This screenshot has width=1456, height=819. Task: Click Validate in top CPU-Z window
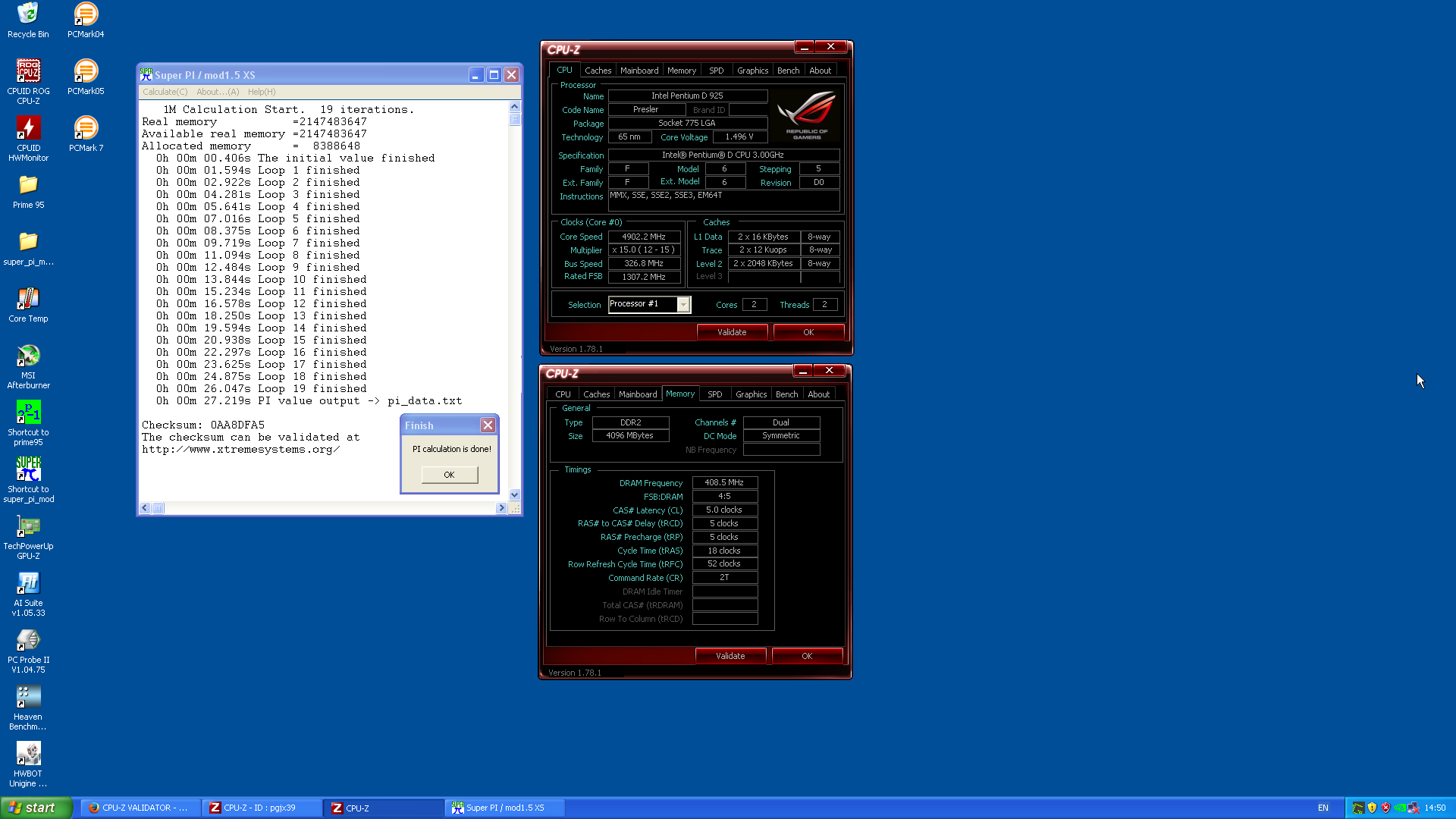coord(732,332)
